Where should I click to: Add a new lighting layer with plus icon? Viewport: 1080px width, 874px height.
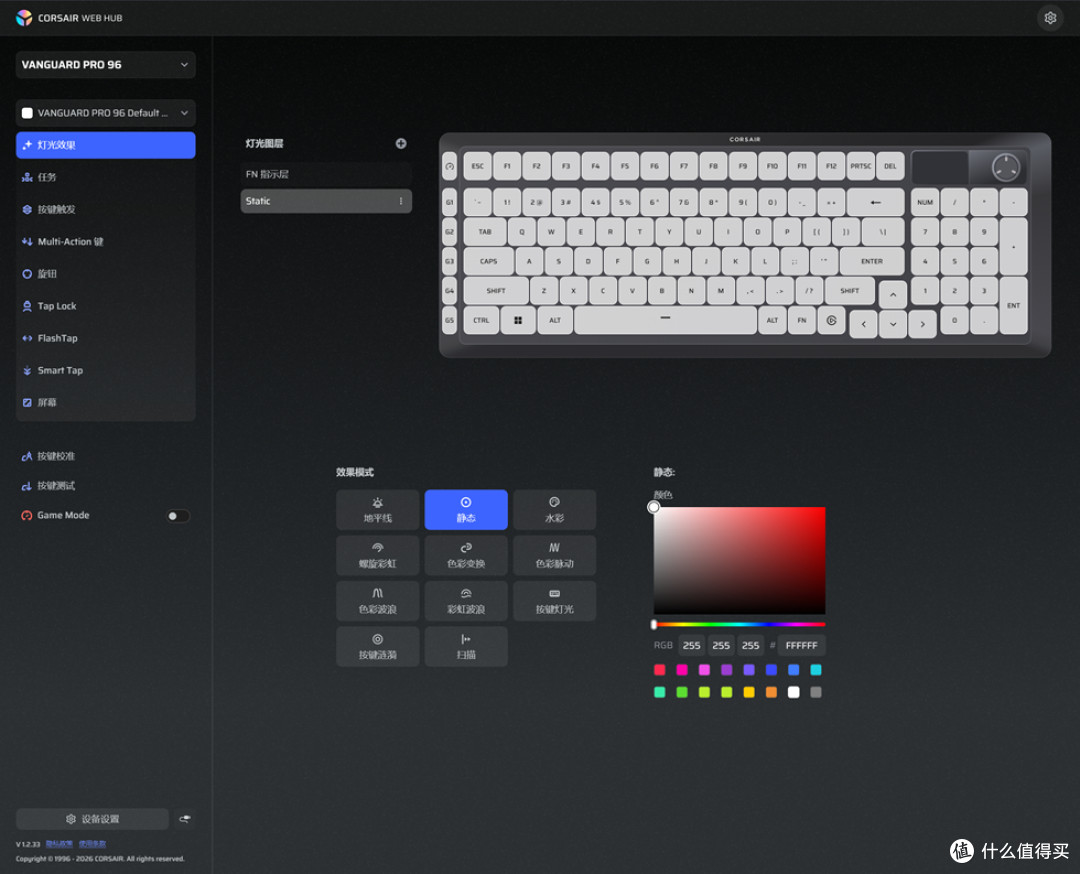[401, 143]
